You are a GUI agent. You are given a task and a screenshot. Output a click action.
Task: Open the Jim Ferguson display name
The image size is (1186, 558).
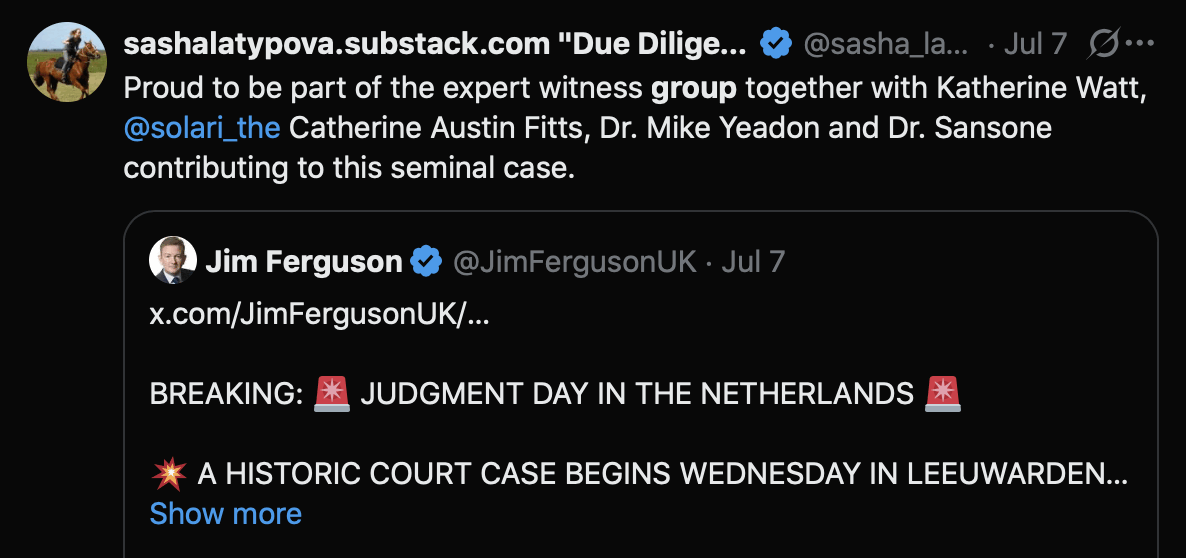304,262
